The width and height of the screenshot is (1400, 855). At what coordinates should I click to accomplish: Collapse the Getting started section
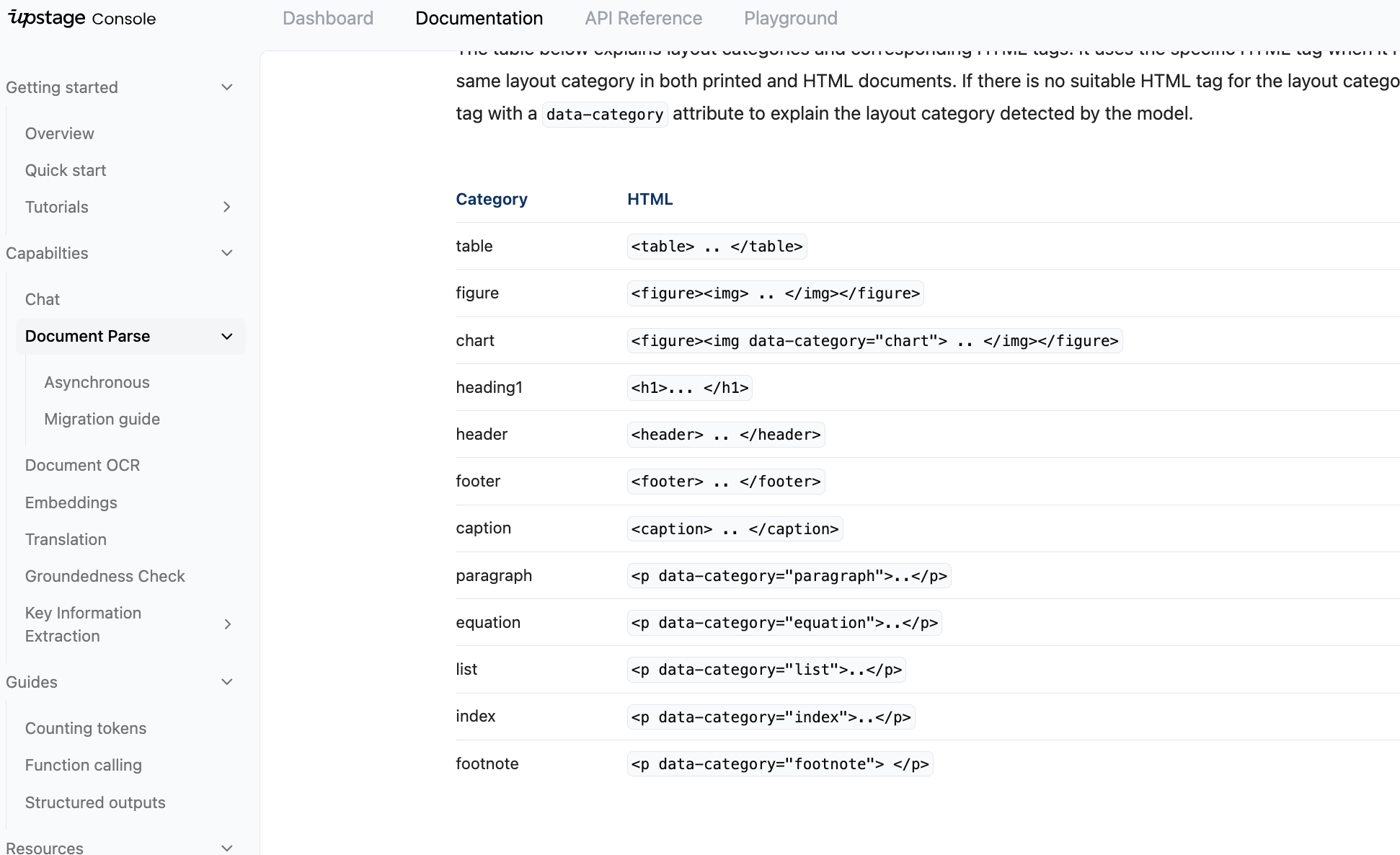coord(226,87)
